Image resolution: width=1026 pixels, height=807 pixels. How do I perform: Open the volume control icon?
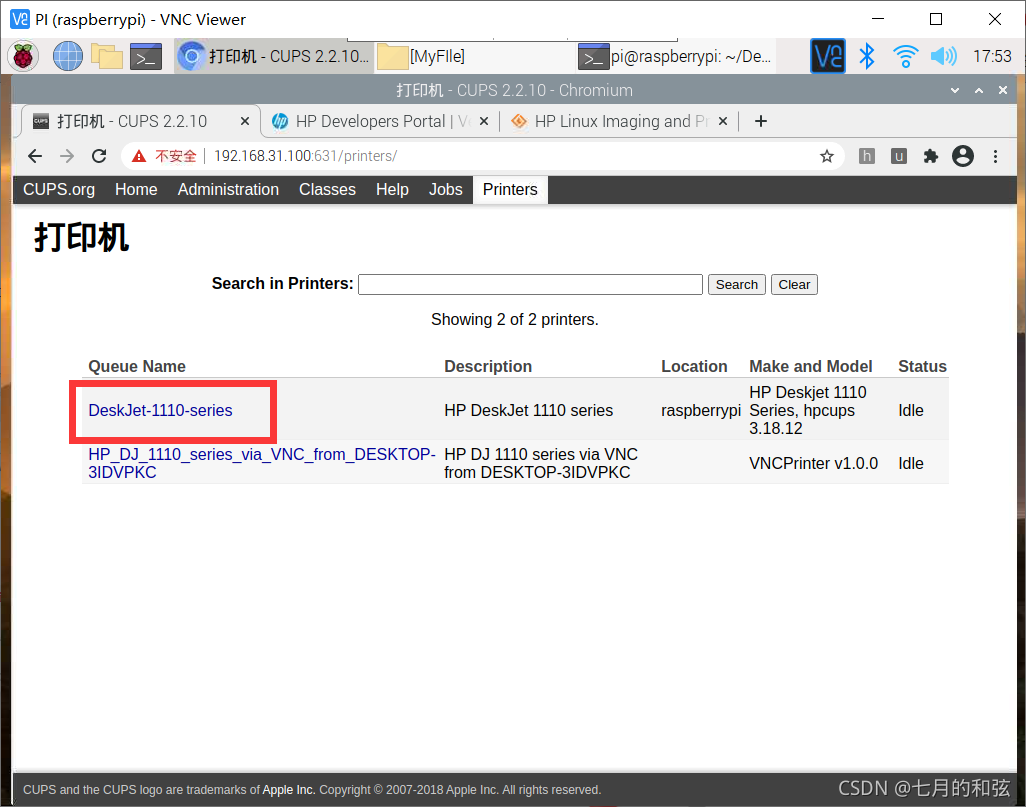click(x=943, y=56)
